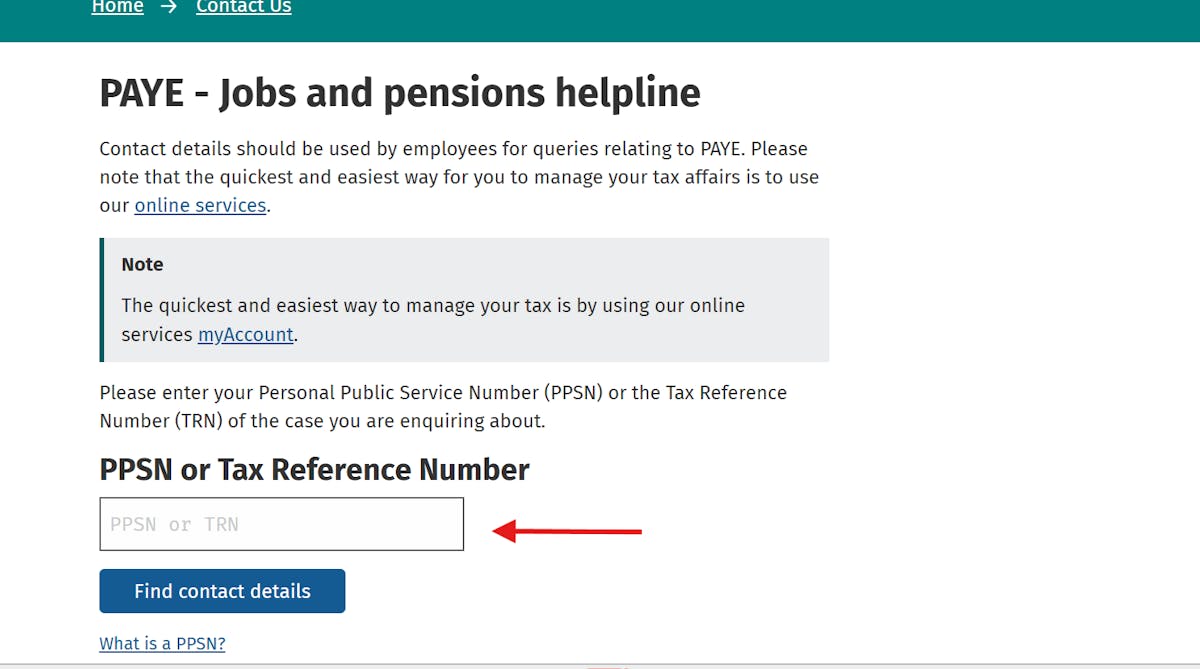Click the underline beneath the Home link

[x=117, y=15]
